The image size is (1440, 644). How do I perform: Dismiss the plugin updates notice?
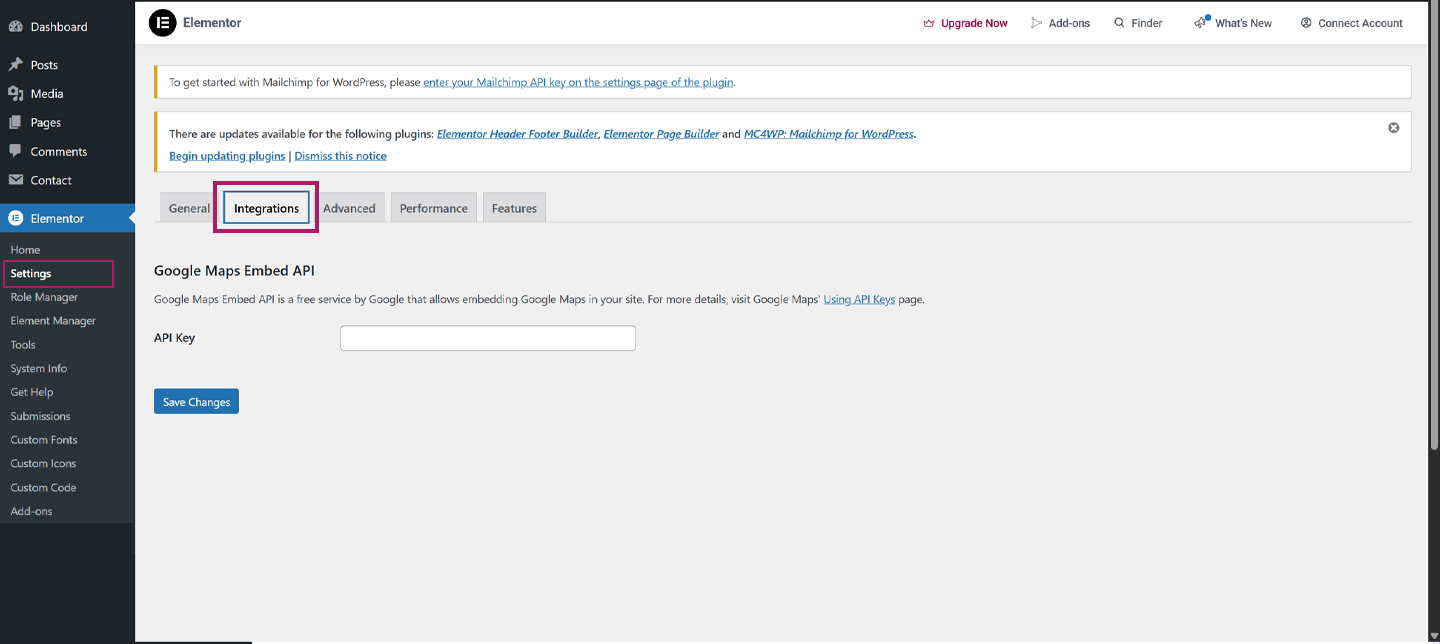point(1394,128)
